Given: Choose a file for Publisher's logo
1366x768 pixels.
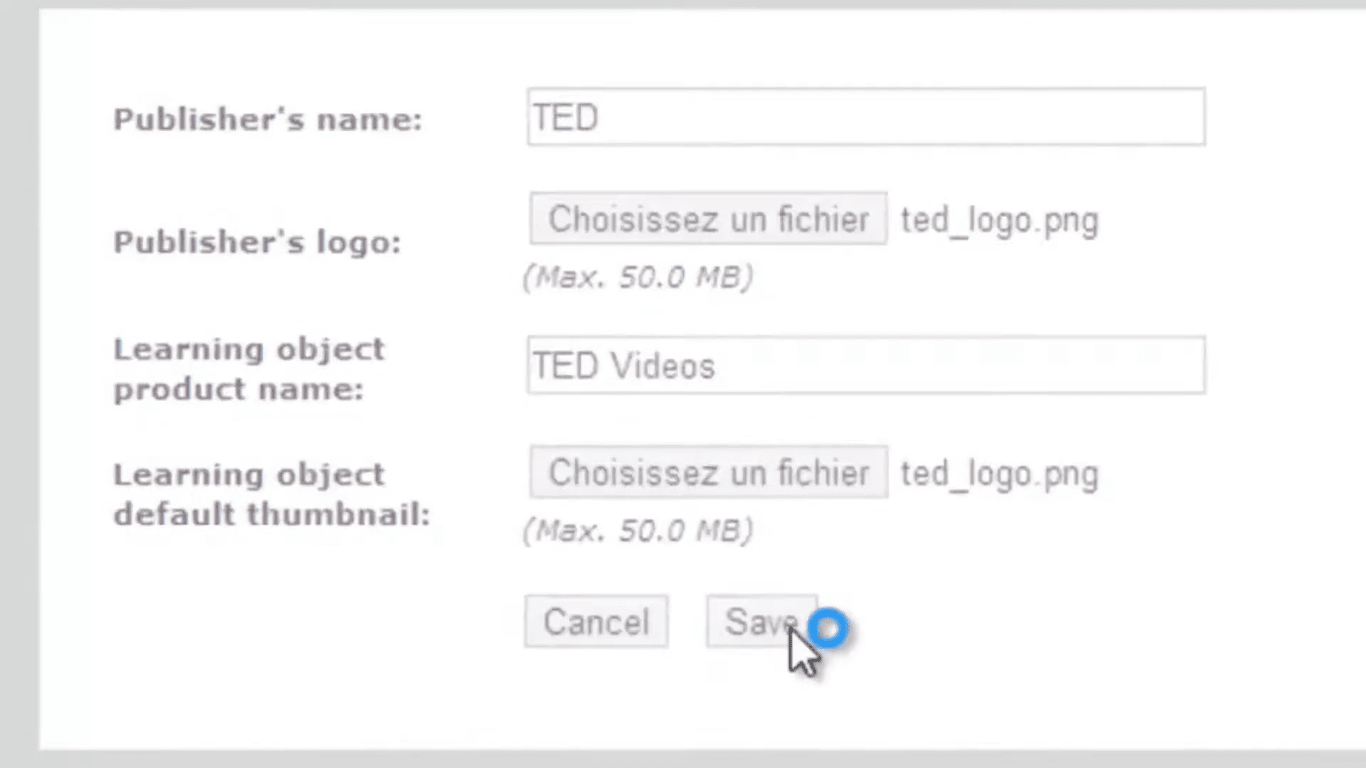Looking at the screenshot, I should pyautogui.click(x=708, y=219).
